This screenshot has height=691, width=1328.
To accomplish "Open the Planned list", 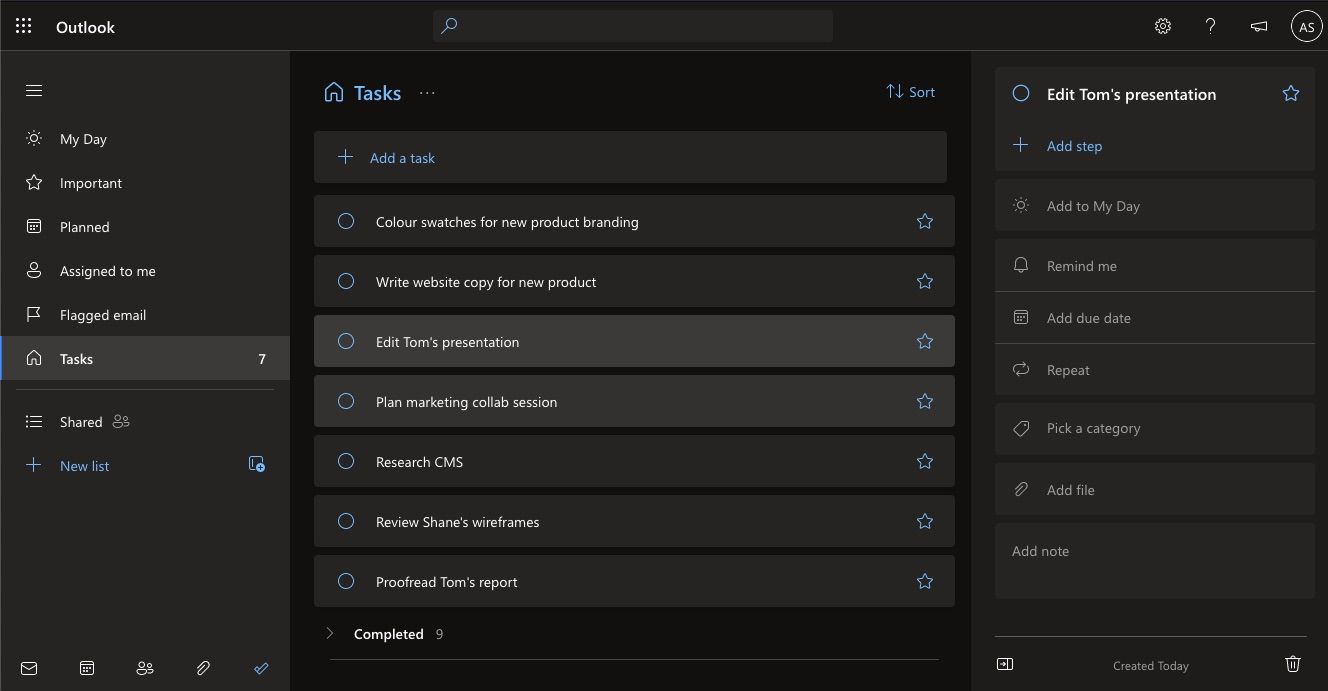I will click(85, 227).
